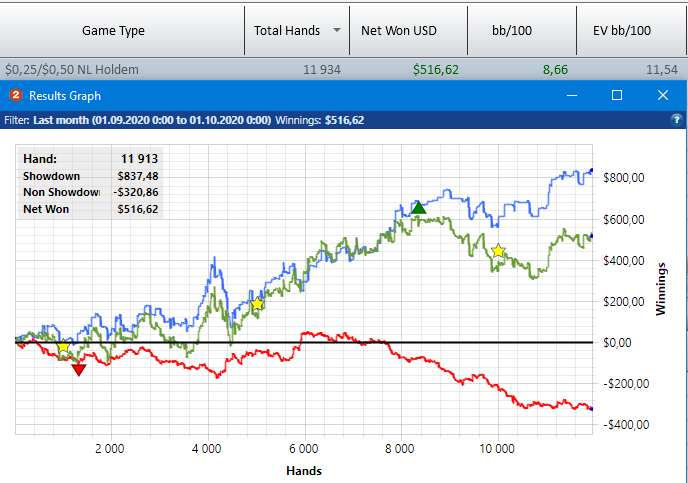Image resolution: width=688 pixels, height=483 pixels.
Task: Click the blue Showdown line end point
Action: pos(591,171)
